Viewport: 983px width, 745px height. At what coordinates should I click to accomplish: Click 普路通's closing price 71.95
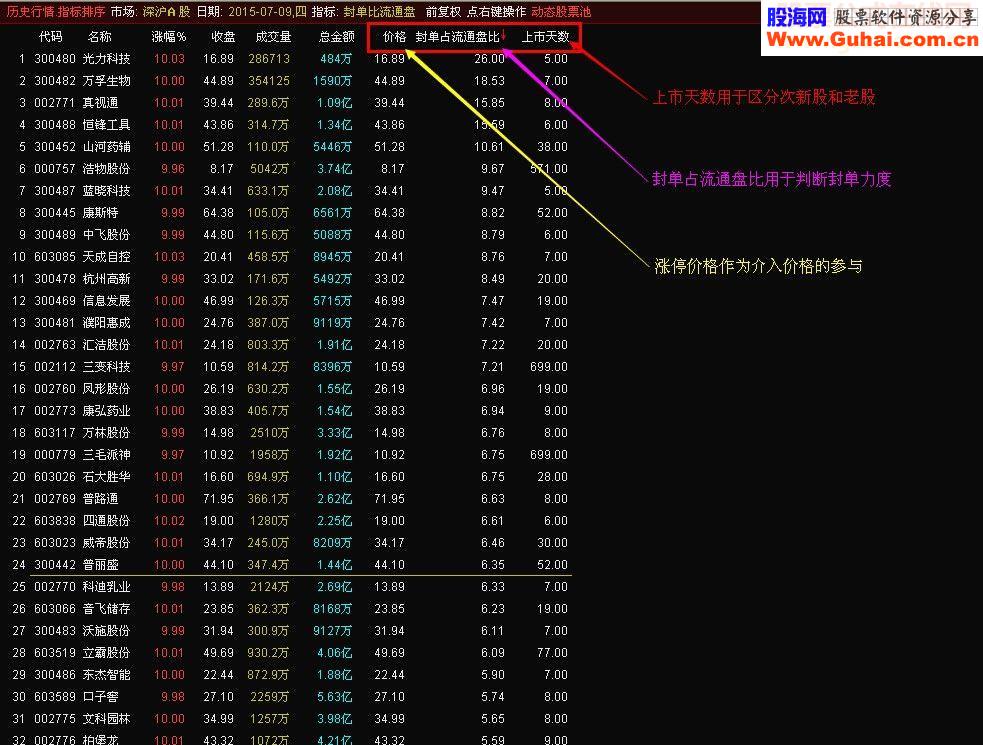click(218, 499)
